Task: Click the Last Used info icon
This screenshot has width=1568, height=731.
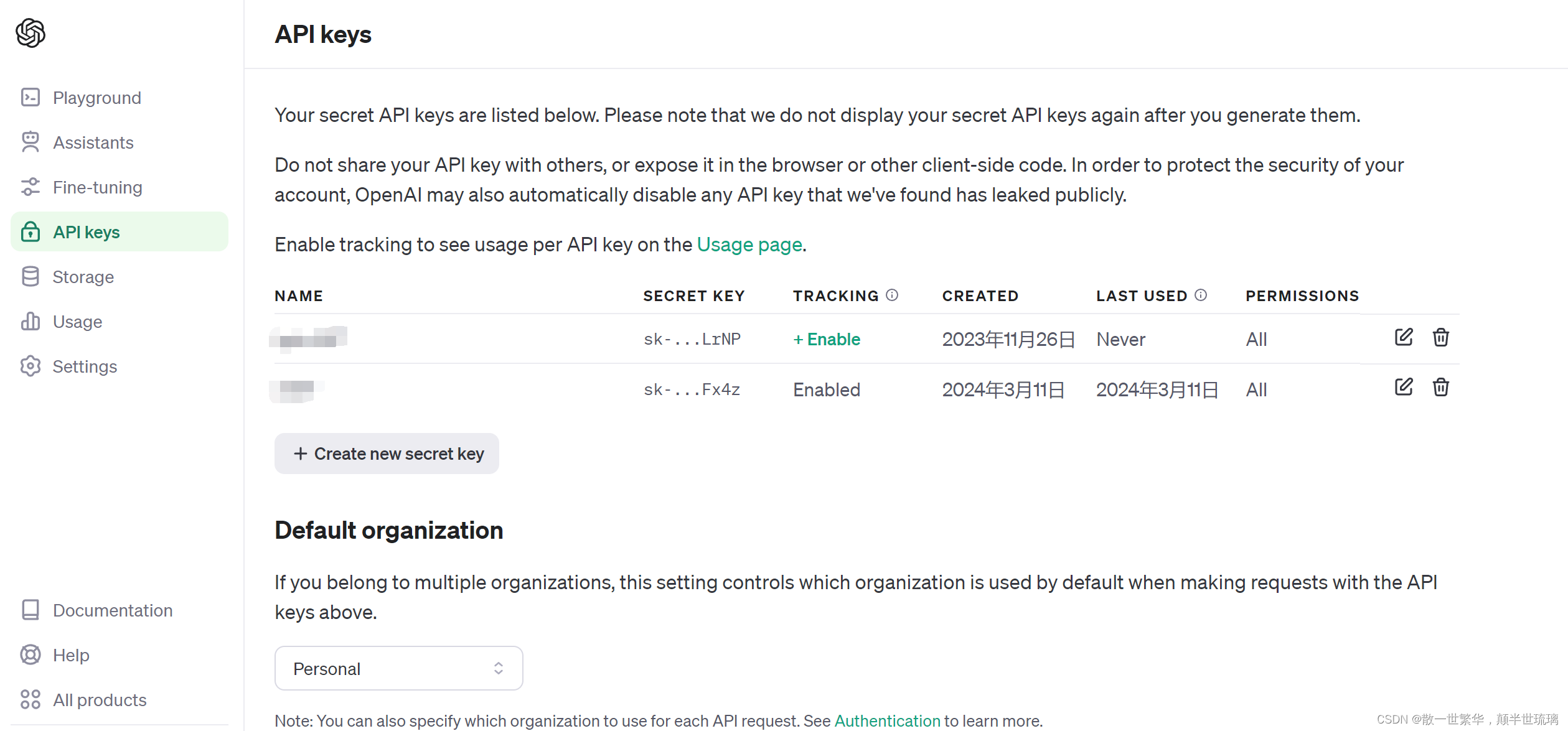Action: [1201, 295]
